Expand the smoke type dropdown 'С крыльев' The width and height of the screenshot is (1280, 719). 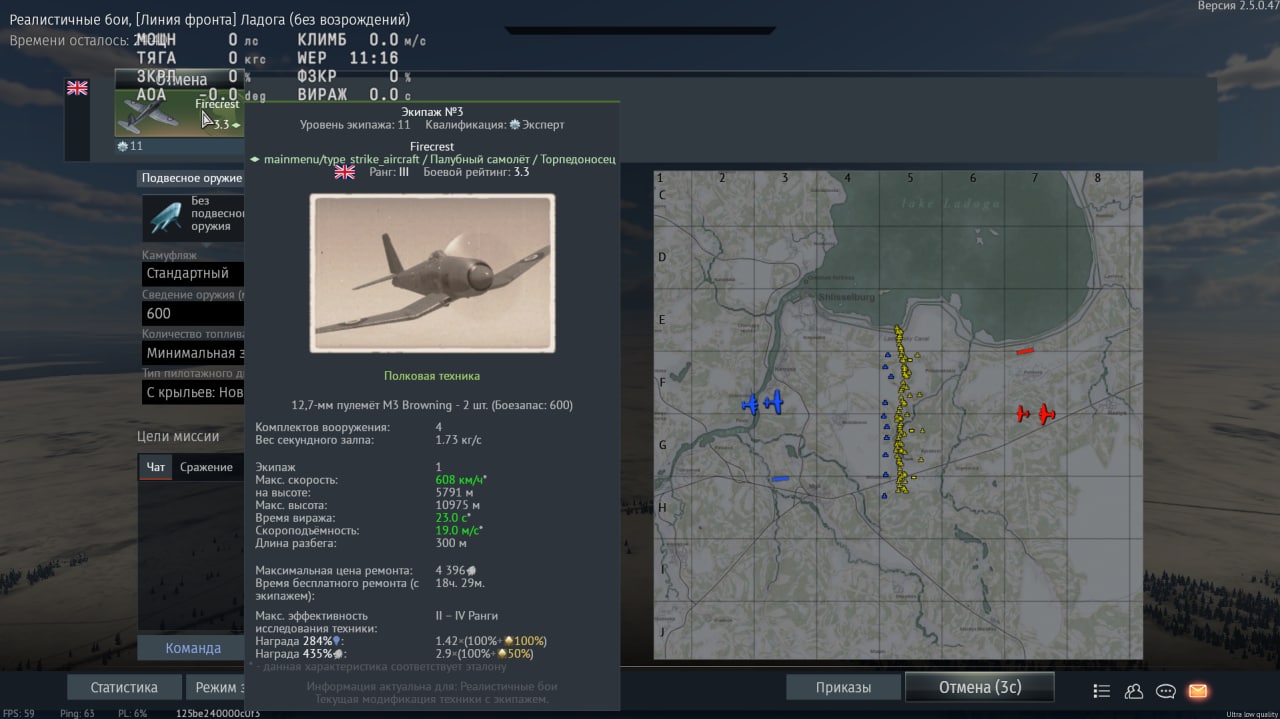pos(193,393)
